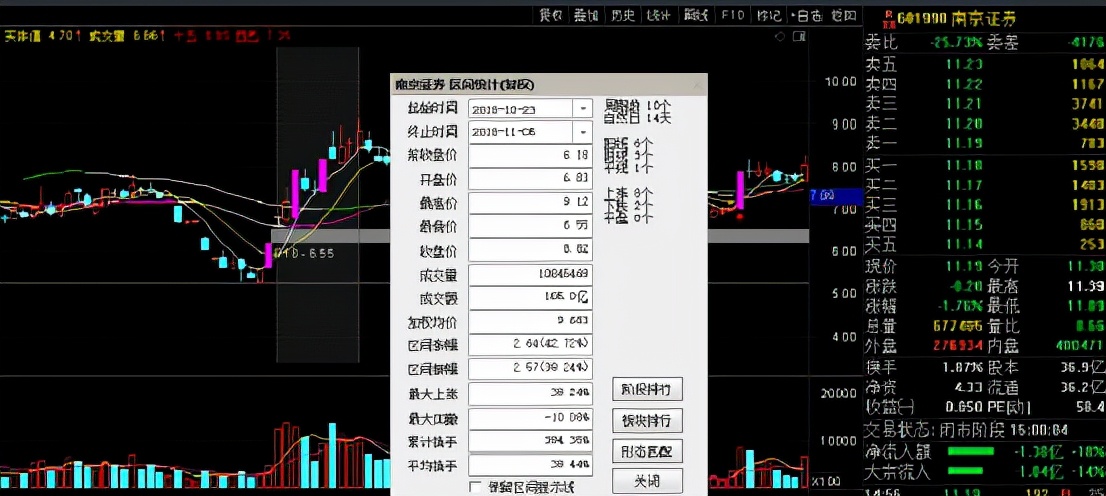
Task: Open the 复权 toolbar item
Action: click(x=551, y=16)
